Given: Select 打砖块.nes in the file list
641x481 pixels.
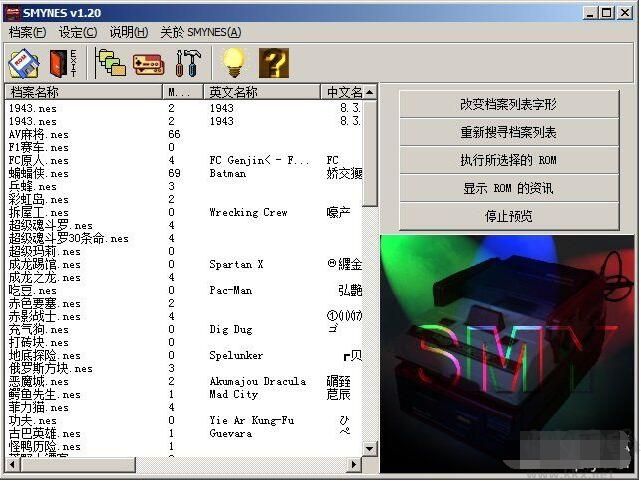Looking at the screenshot, I should click(x=38, y=343).
